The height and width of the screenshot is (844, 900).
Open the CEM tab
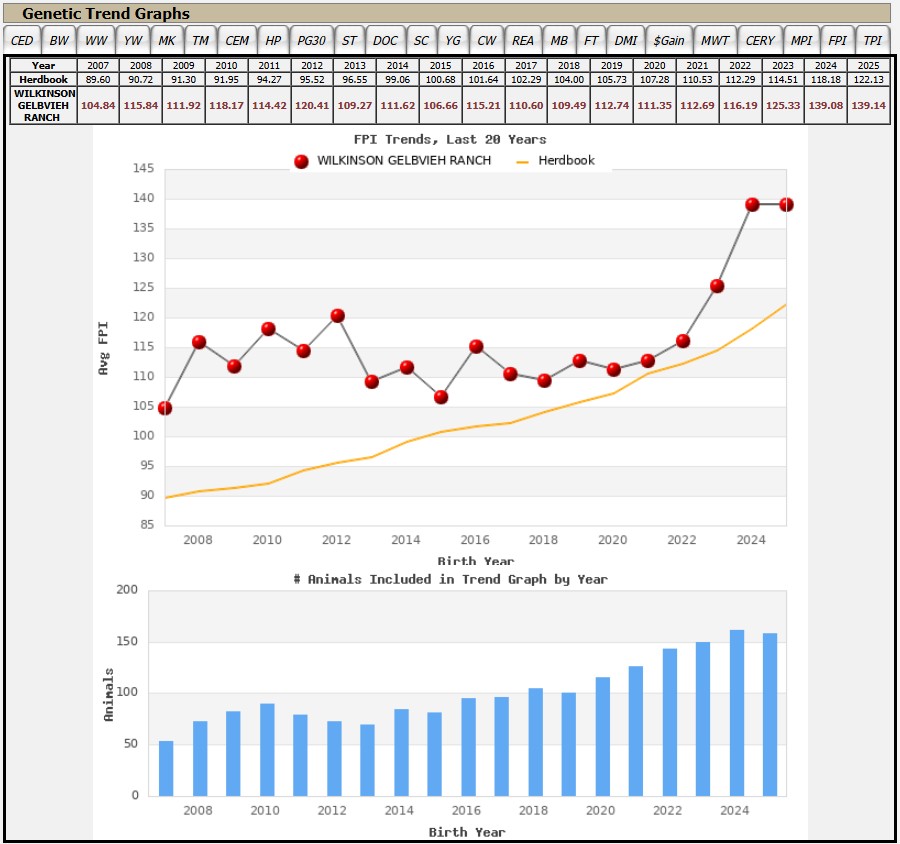[236, 40]
